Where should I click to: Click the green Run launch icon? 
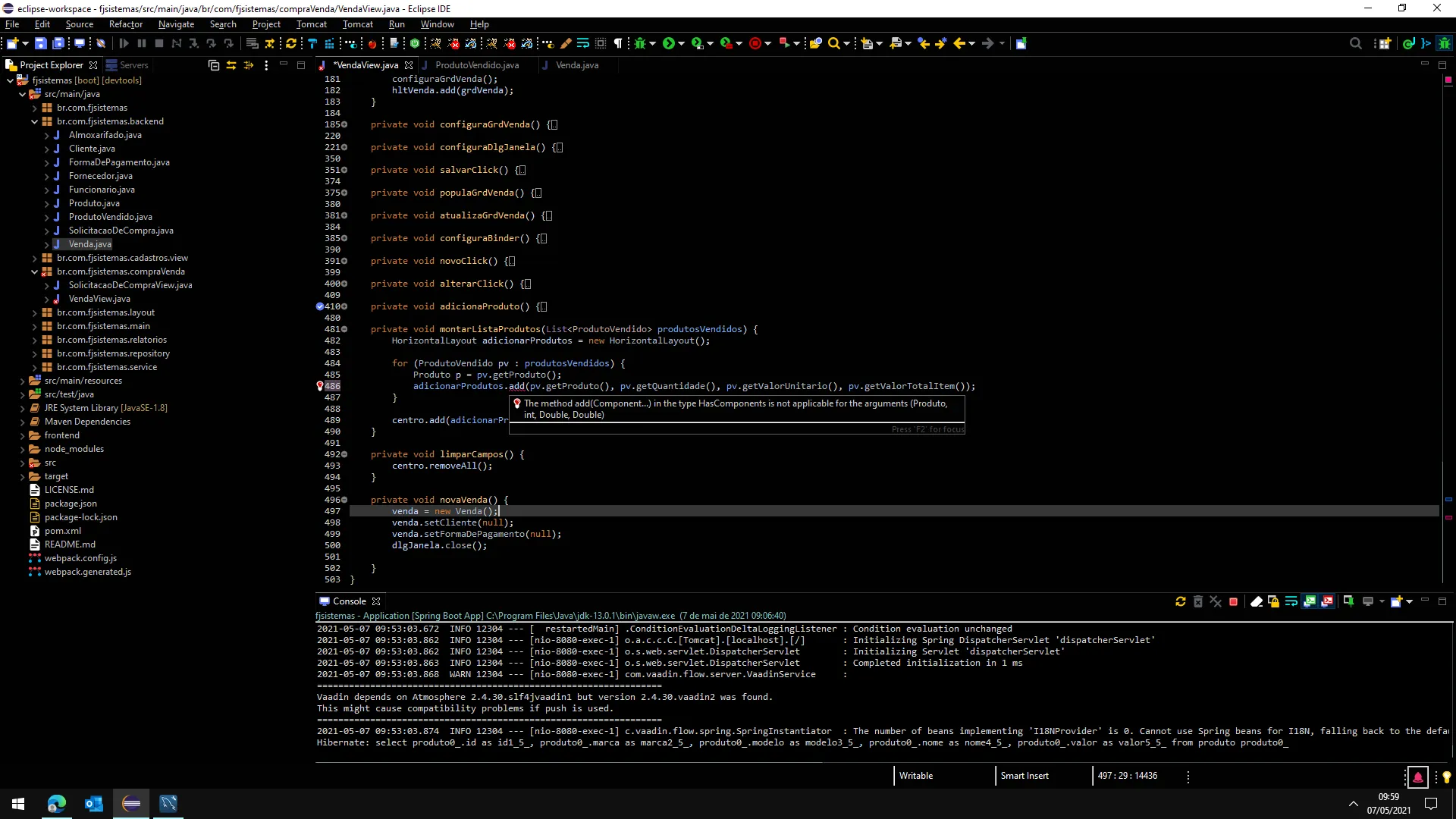[x=668, y=43]
